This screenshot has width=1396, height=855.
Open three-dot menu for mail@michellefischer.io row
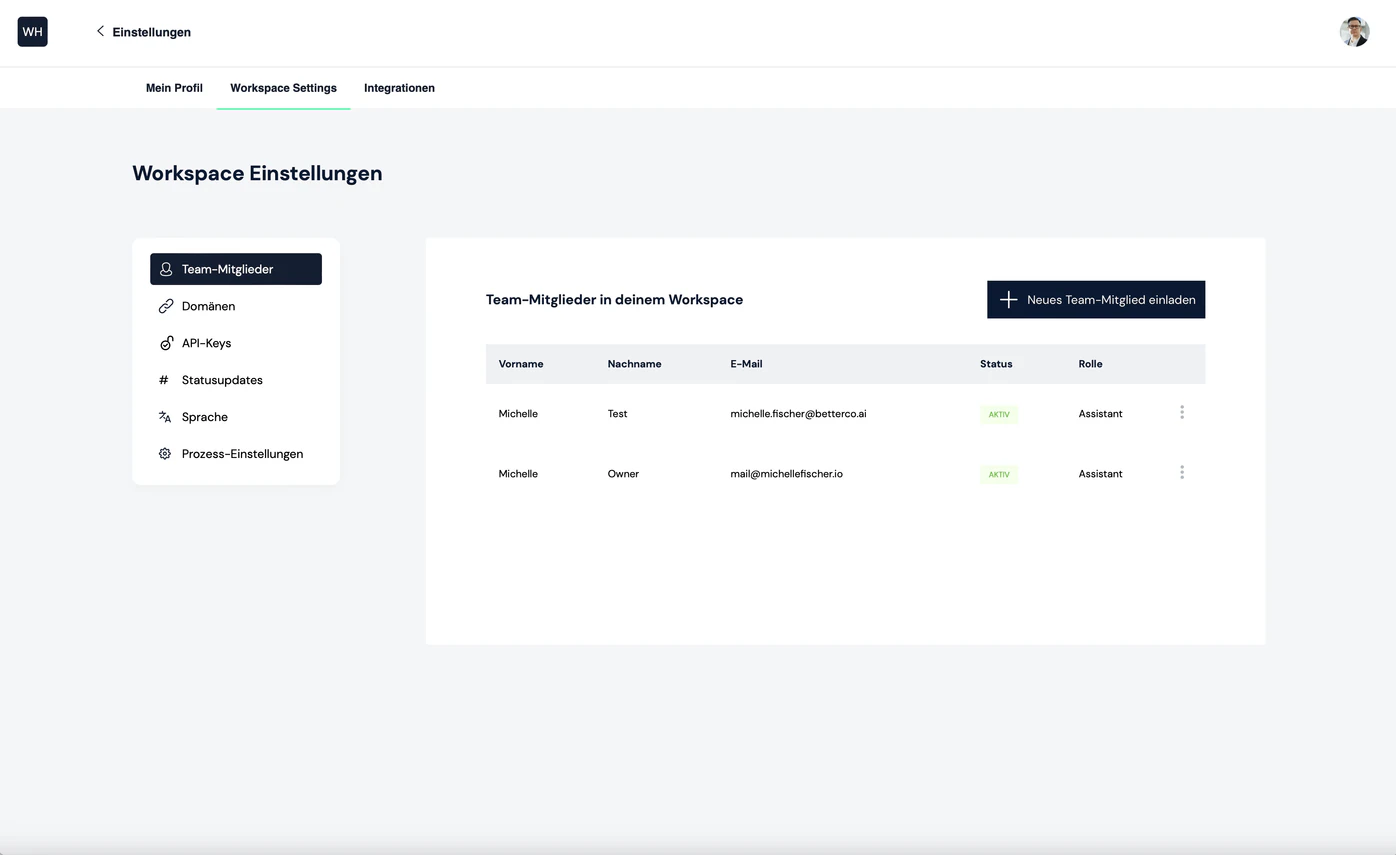[1182, 472]
